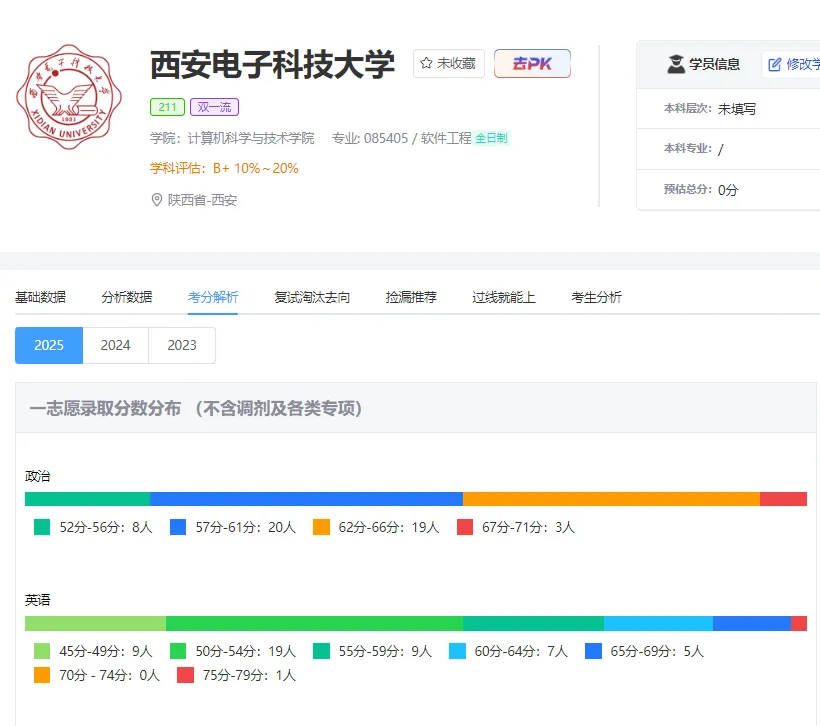Click the 双一流 tag badge

pyautogui.click(x=214, y=107)
